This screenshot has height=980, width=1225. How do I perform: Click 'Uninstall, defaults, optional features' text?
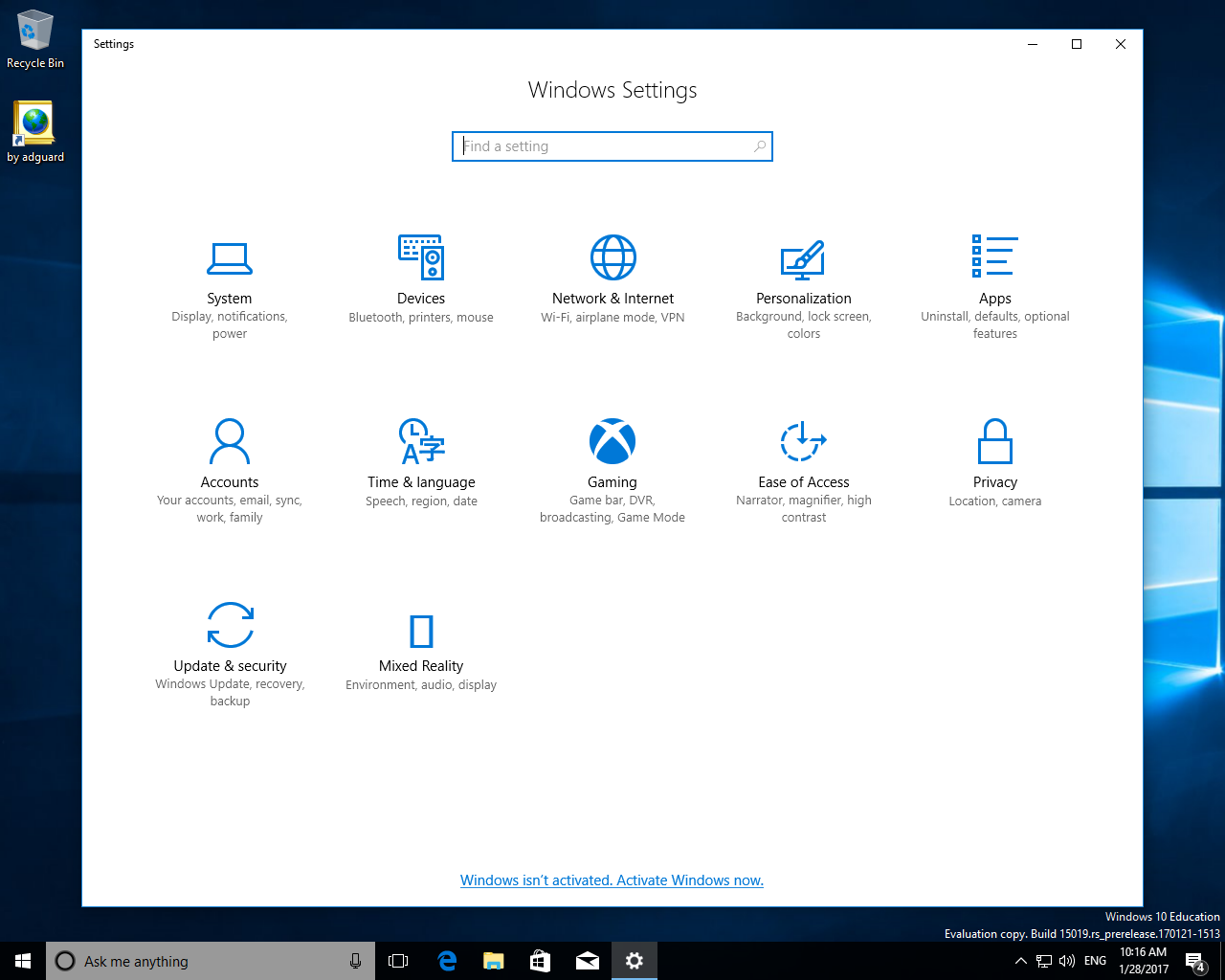coord(995,325)
